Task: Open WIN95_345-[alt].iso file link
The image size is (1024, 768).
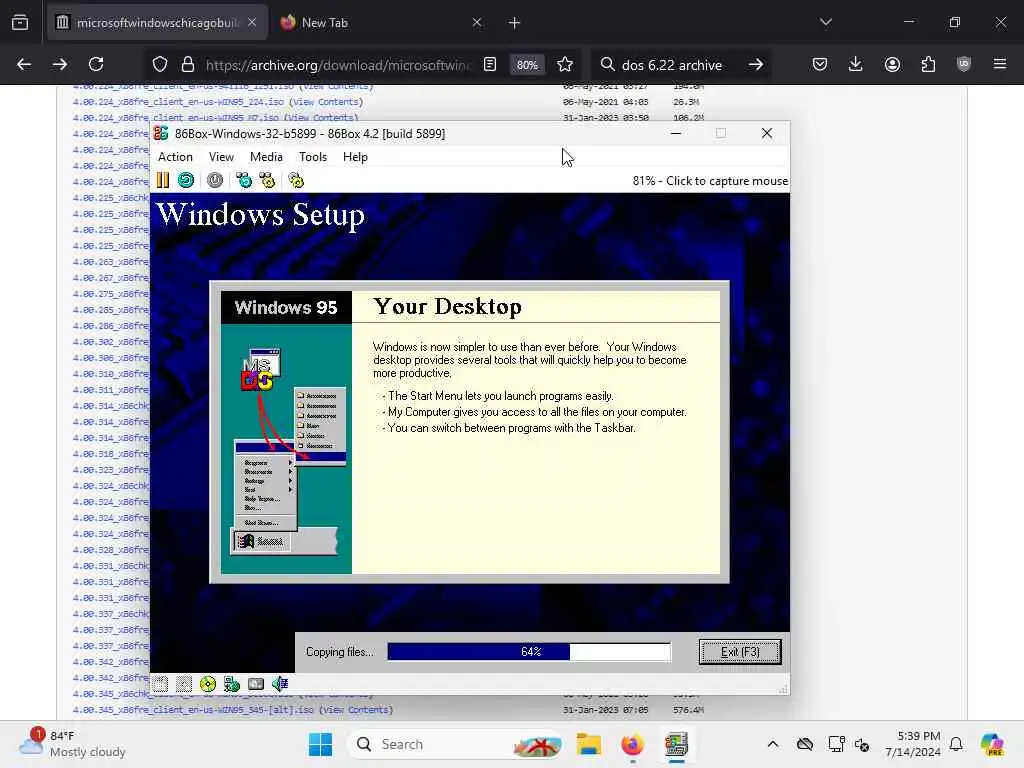Action: (x=193, y=710)
